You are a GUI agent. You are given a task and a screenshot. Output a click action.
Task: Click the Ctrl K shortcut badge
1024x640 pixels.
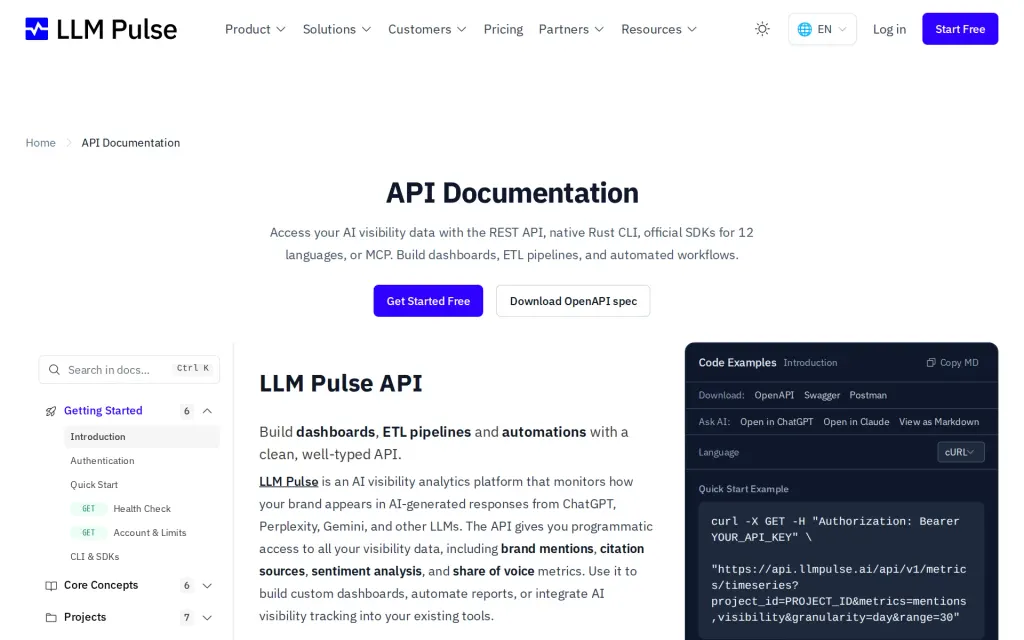[x=193, y=368]
